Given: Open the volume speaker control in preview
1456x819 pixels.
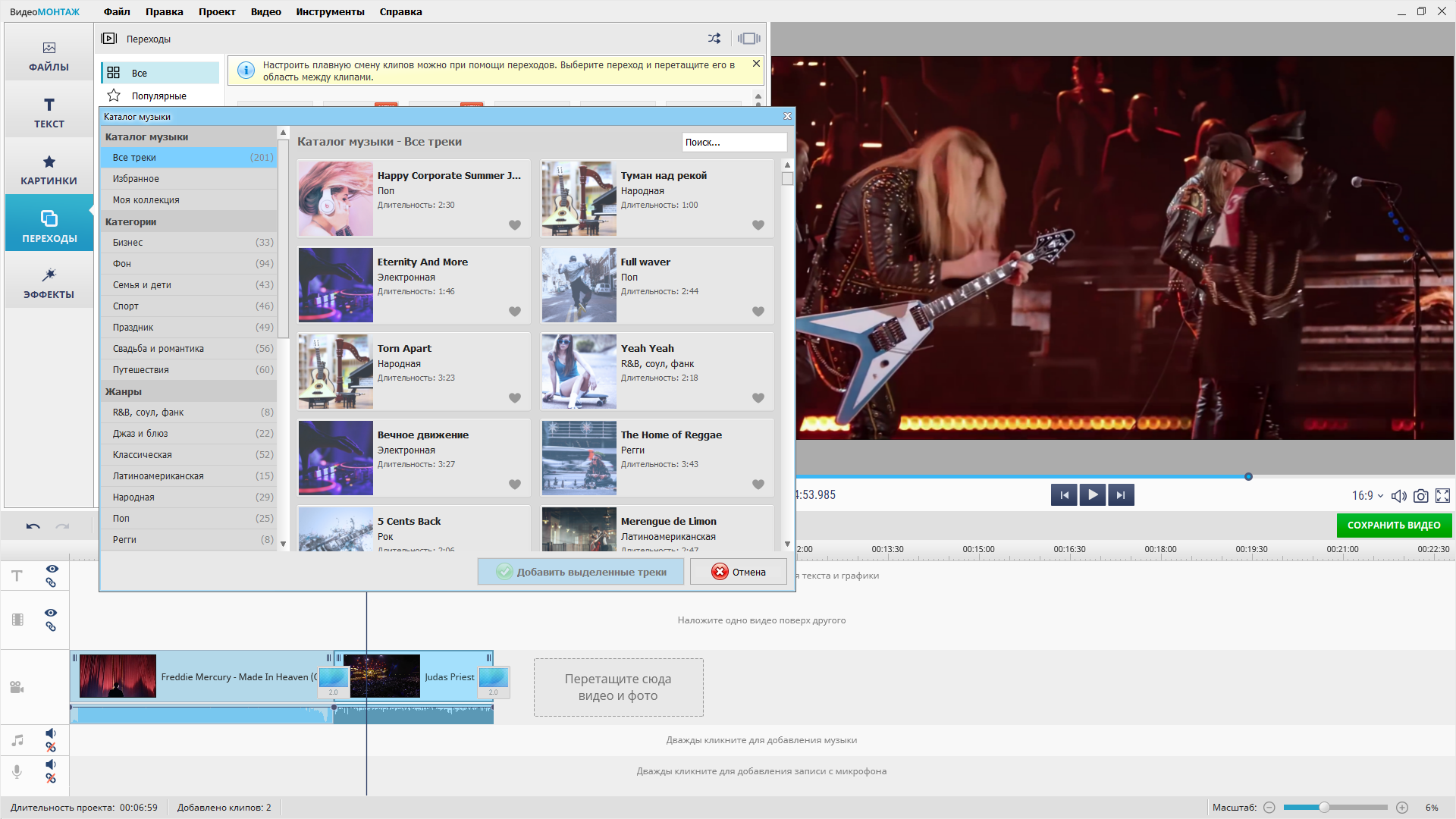Looking at the screenshot, I should pos(1399,496).
